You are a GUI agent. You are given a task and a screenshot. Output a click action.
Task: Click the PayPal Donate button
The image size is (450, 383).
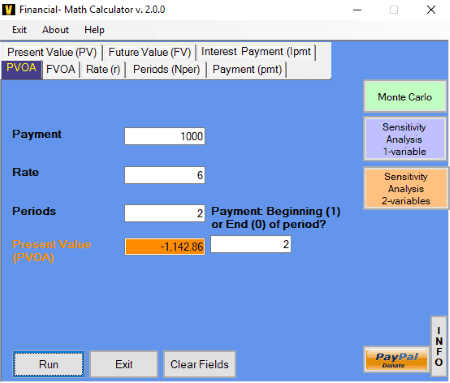point(396,360)
